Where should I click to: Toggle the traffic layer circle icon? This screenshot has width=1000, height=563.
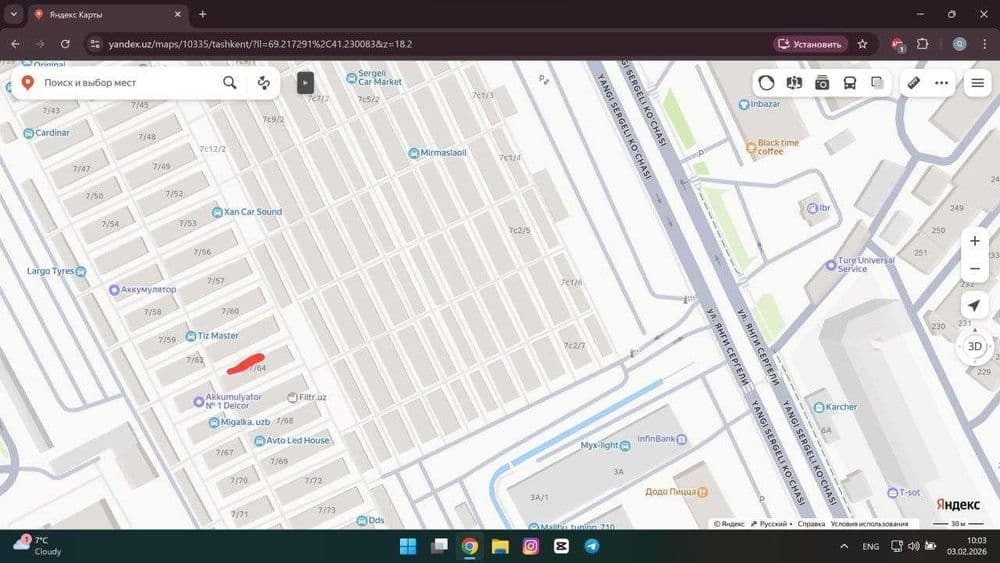pos(766,83)
